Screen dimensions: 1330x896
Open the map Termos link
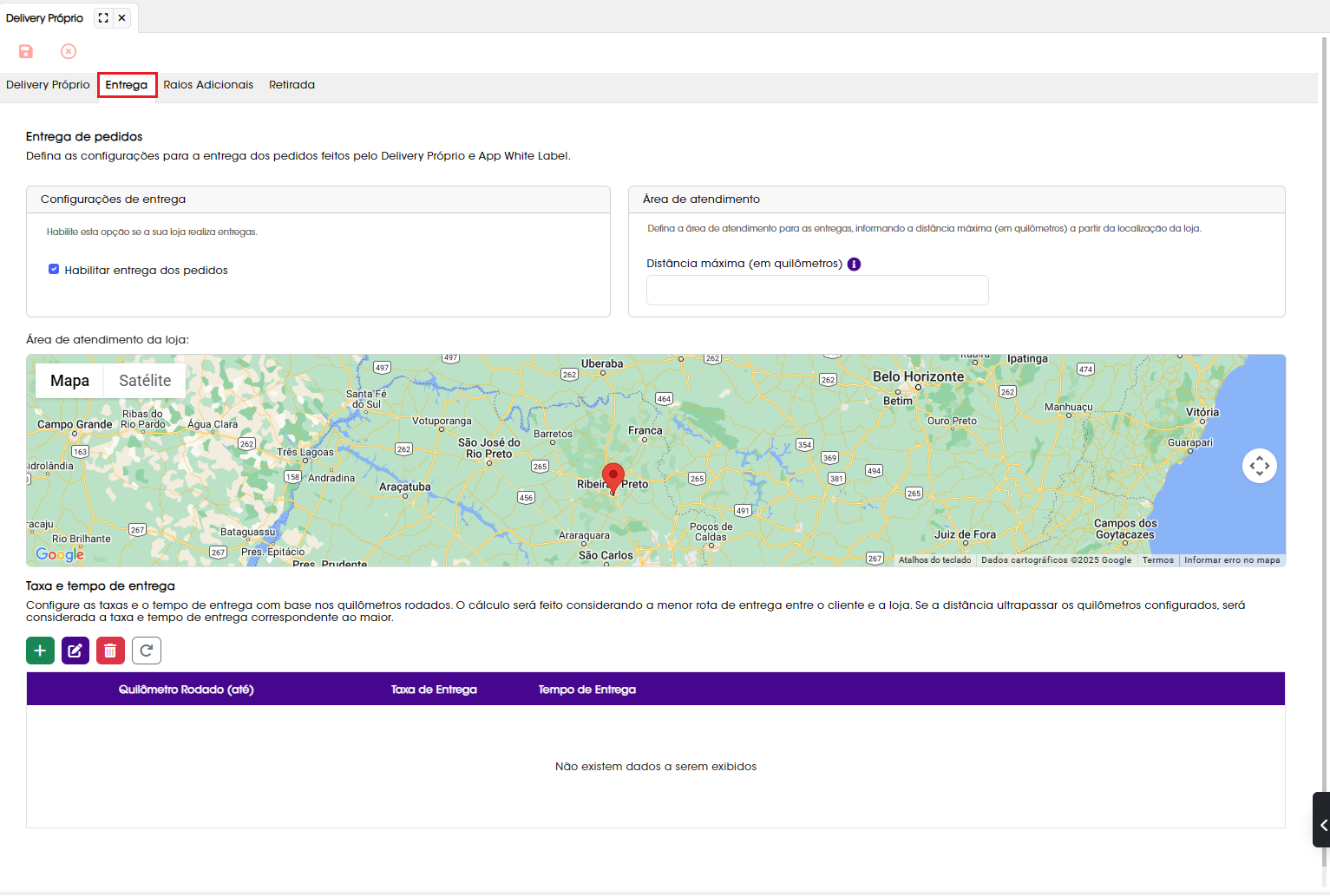[x=1157, y=560]
